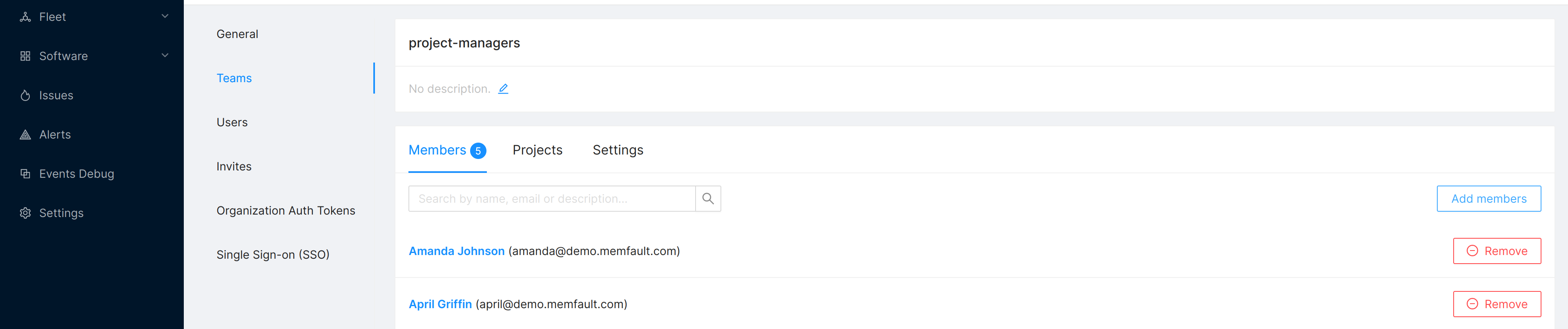Image resolution: width=1568 pixels, height=329 pixels.
Task: Click the Fleet icon in sidebar
Action: point(25,17)
